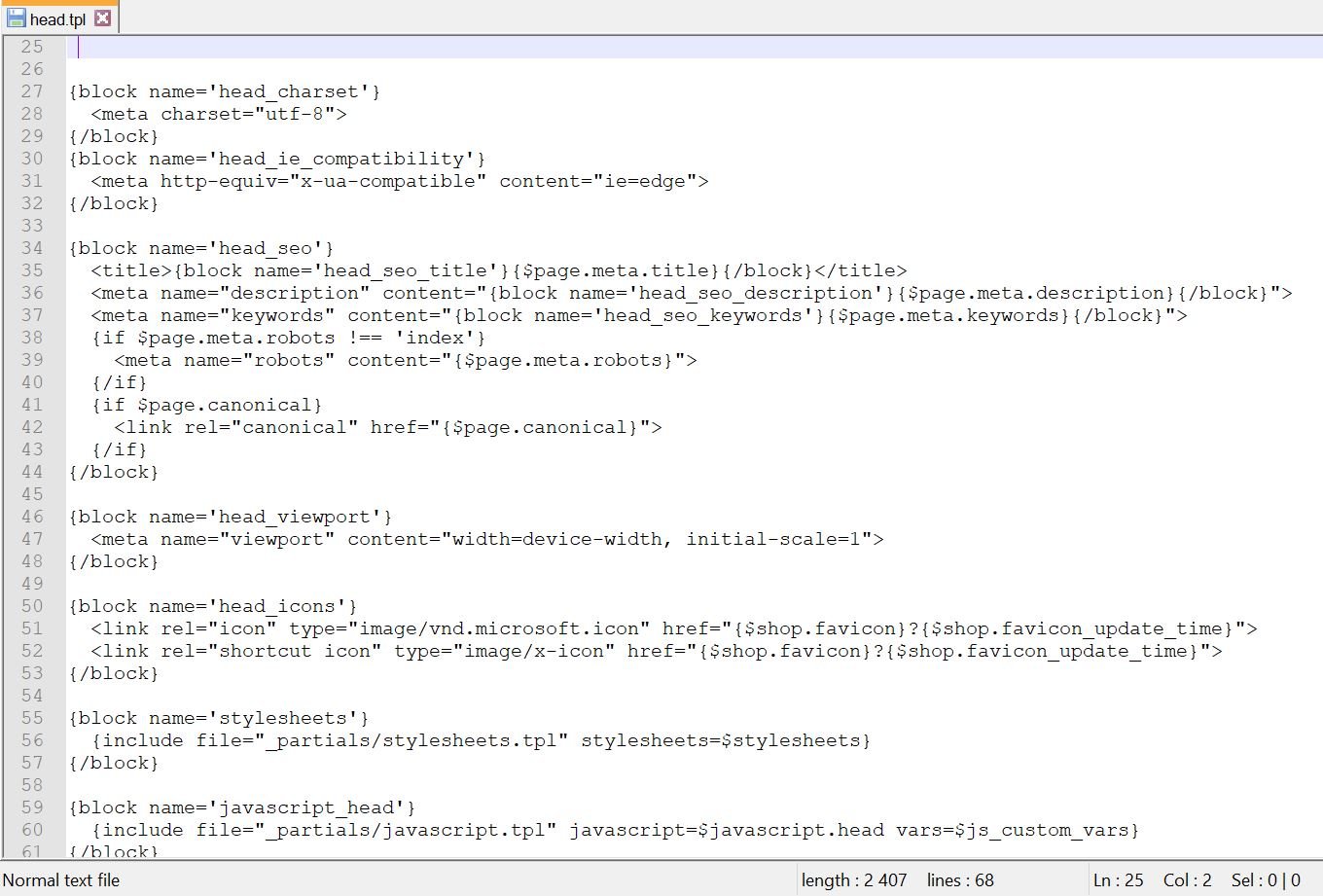Click the {block name='stylesheets'} line
The height and width of the screenshot is (896, 1323).
click(219, 718)
